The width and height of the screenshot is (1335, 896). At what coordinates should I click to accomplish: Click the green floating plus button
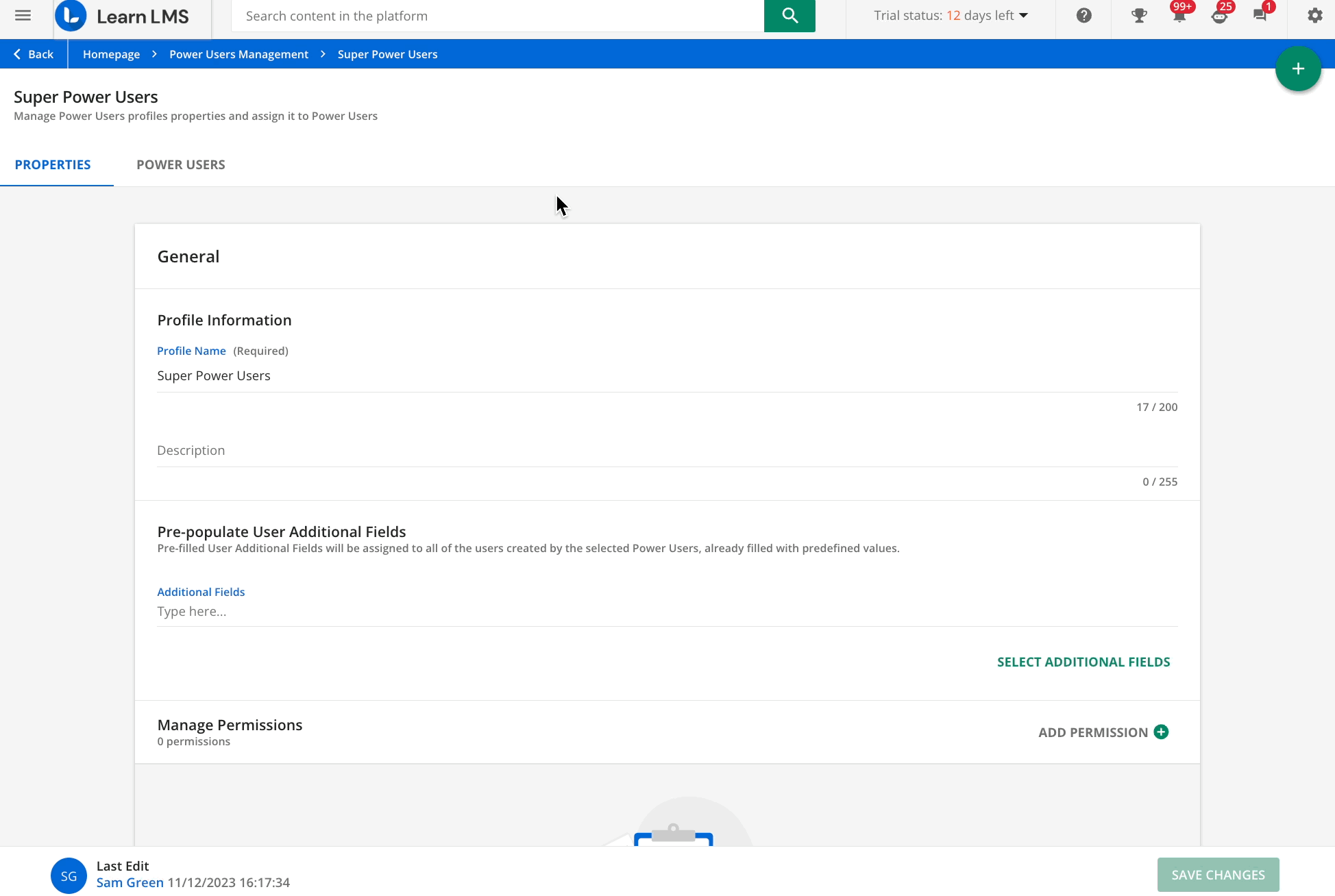pyautogui.click(x=1297, y=69)
